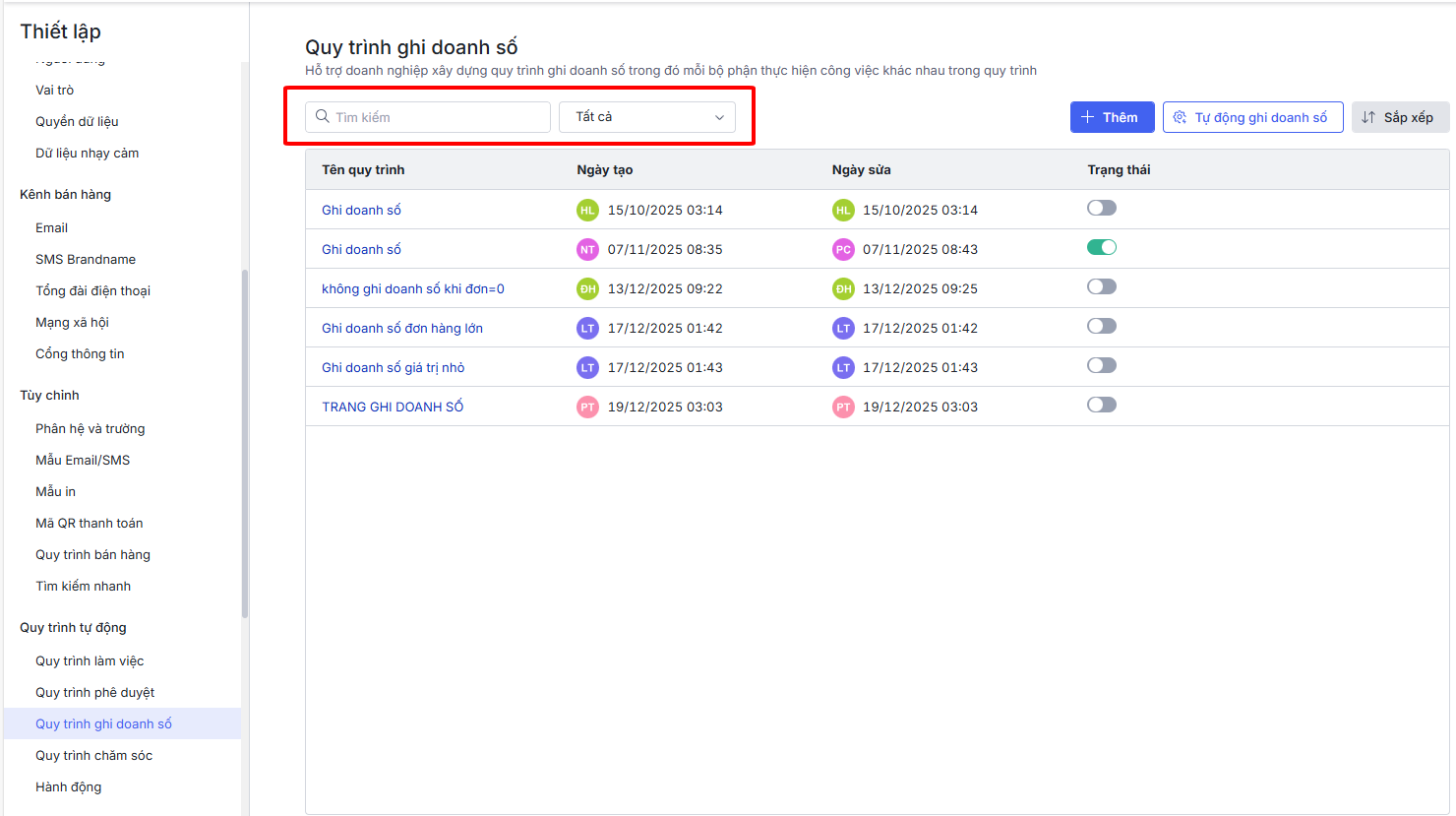1456x816 pixels.
Task: Click the HL avatar in Ngày tạo column
Action: [x=587, y=210]
